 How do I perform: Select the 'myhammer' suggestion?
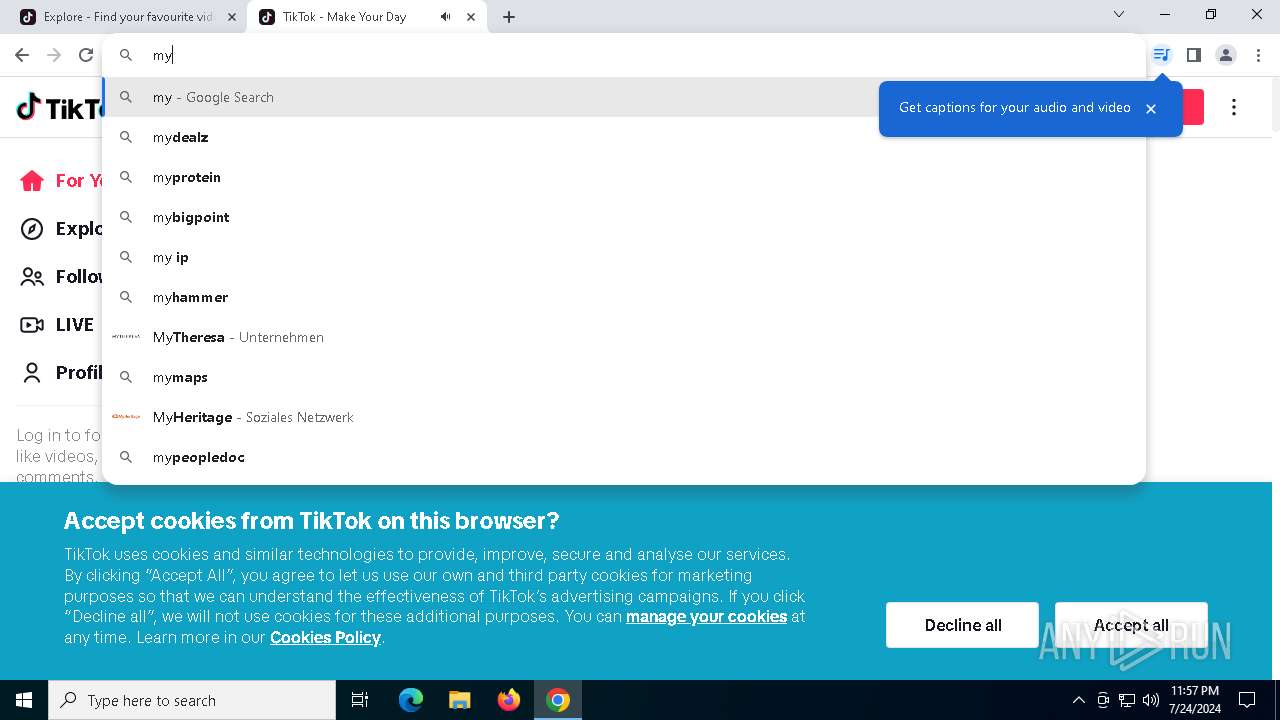[624, 297]
